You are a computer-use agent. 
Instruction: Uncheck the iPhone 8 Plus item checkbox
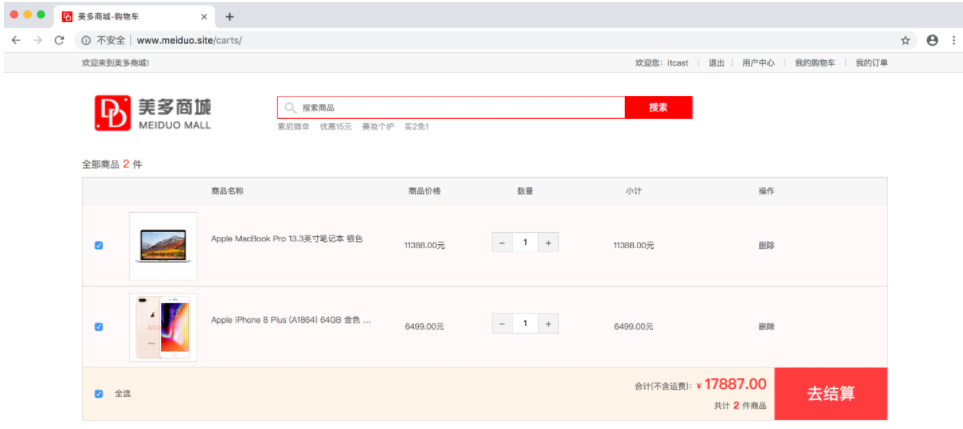pos(98,327)
